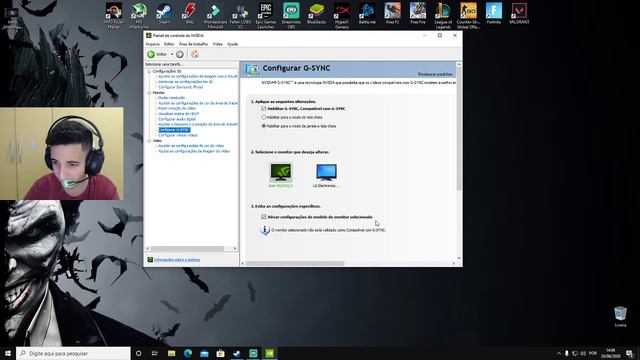Open the Ajuda menu
This screenshot has width=640, height=360.
point(232,44)
